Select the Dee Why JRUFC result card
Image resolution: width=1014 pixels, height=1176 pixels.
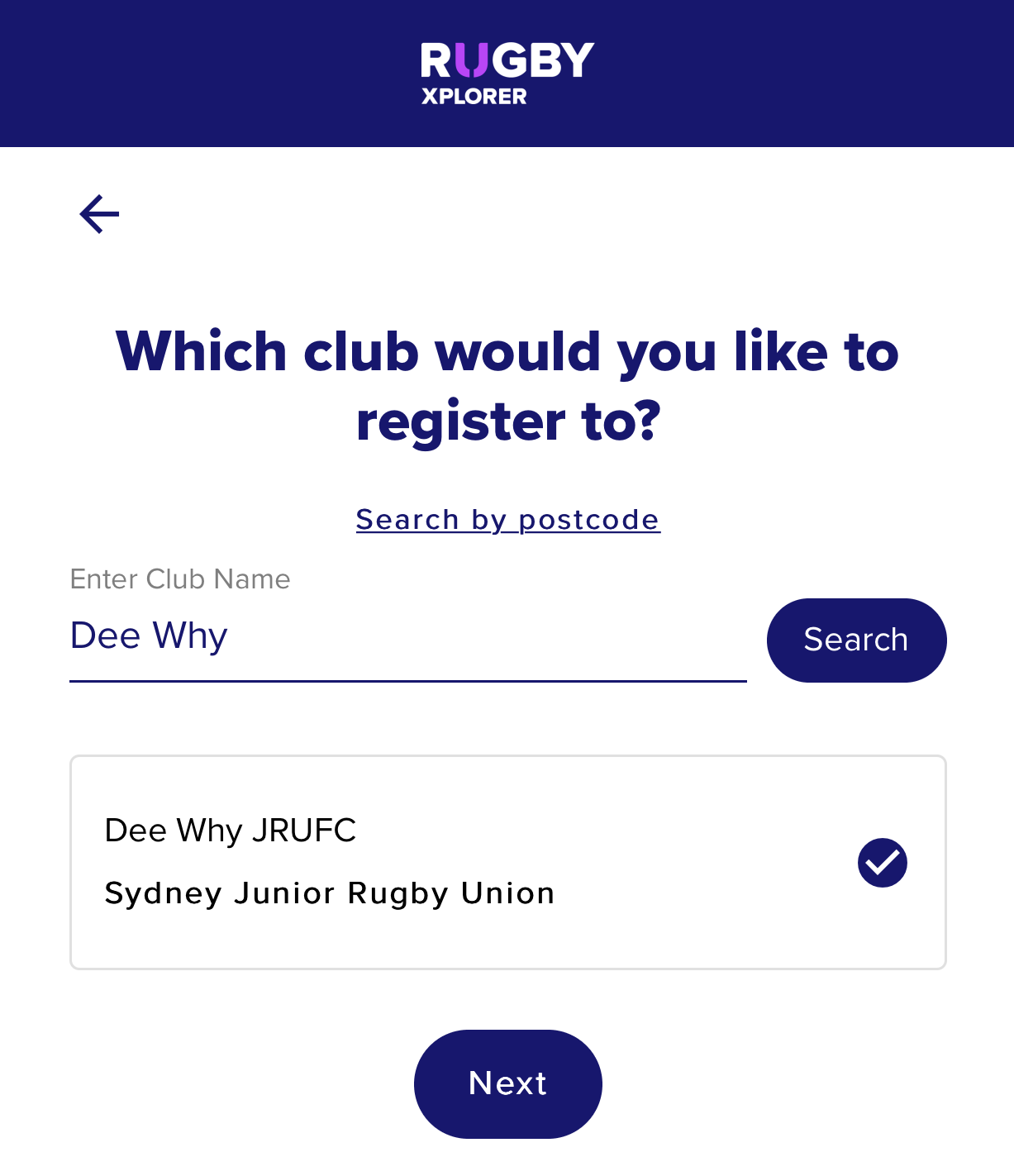(507, 862)
